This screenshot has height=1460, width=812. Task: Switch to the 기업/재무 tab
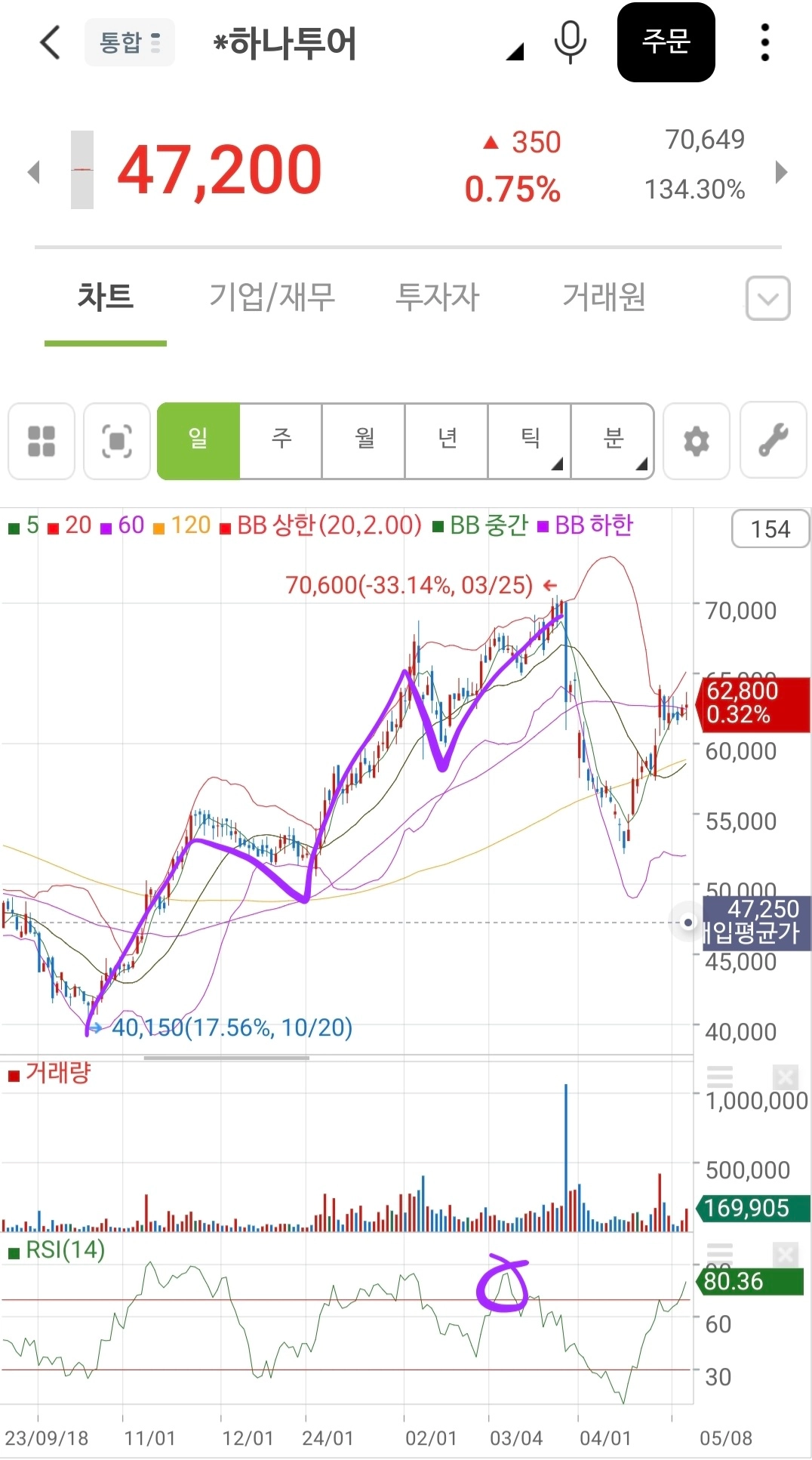tap(272, 297)
